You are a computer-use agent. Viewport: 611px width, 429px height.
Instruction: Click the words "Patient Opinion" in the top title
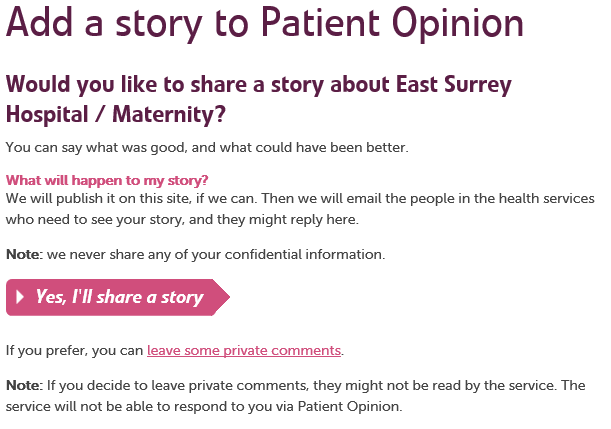(392, 23)
